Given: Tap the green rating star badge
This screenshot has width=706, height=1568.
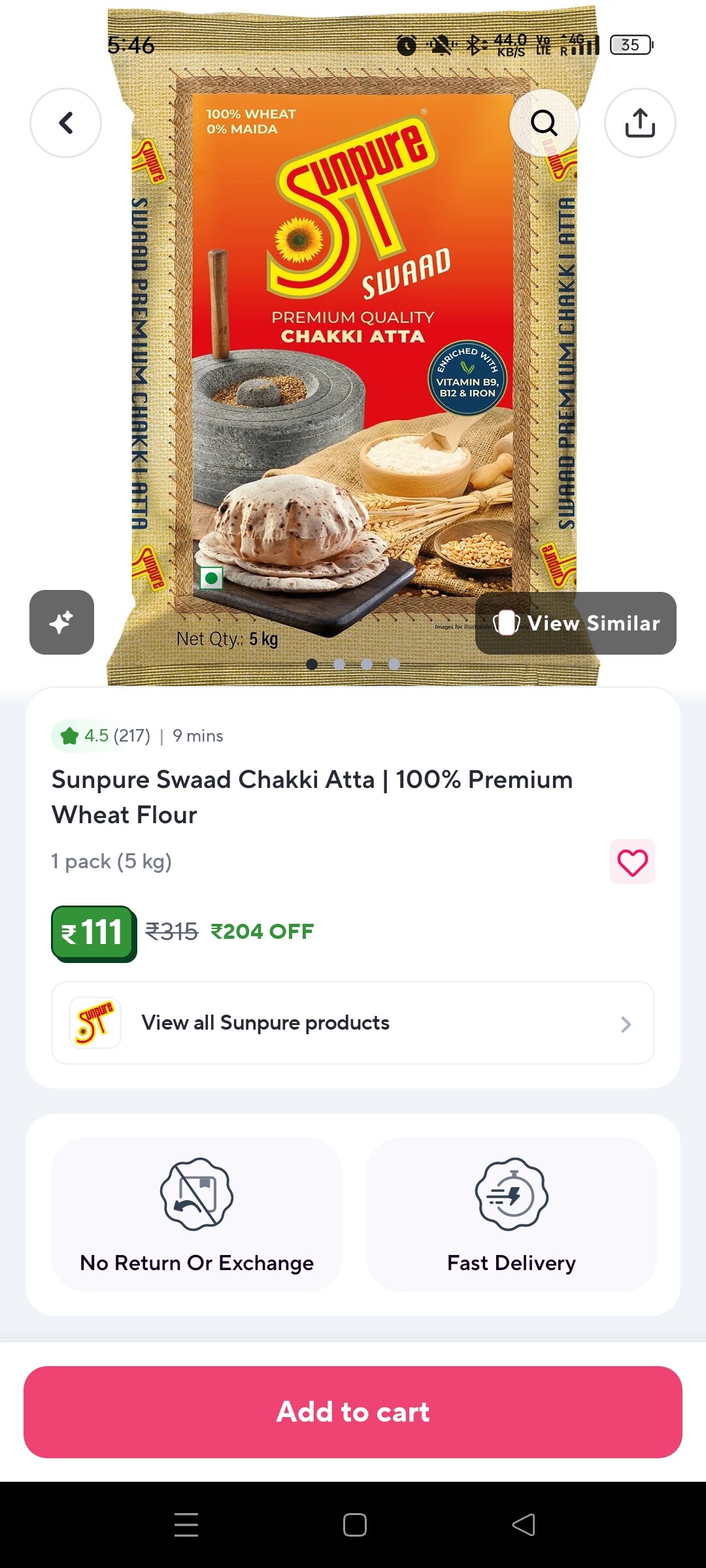Looking at the screenshot, I should click(71, 736).
